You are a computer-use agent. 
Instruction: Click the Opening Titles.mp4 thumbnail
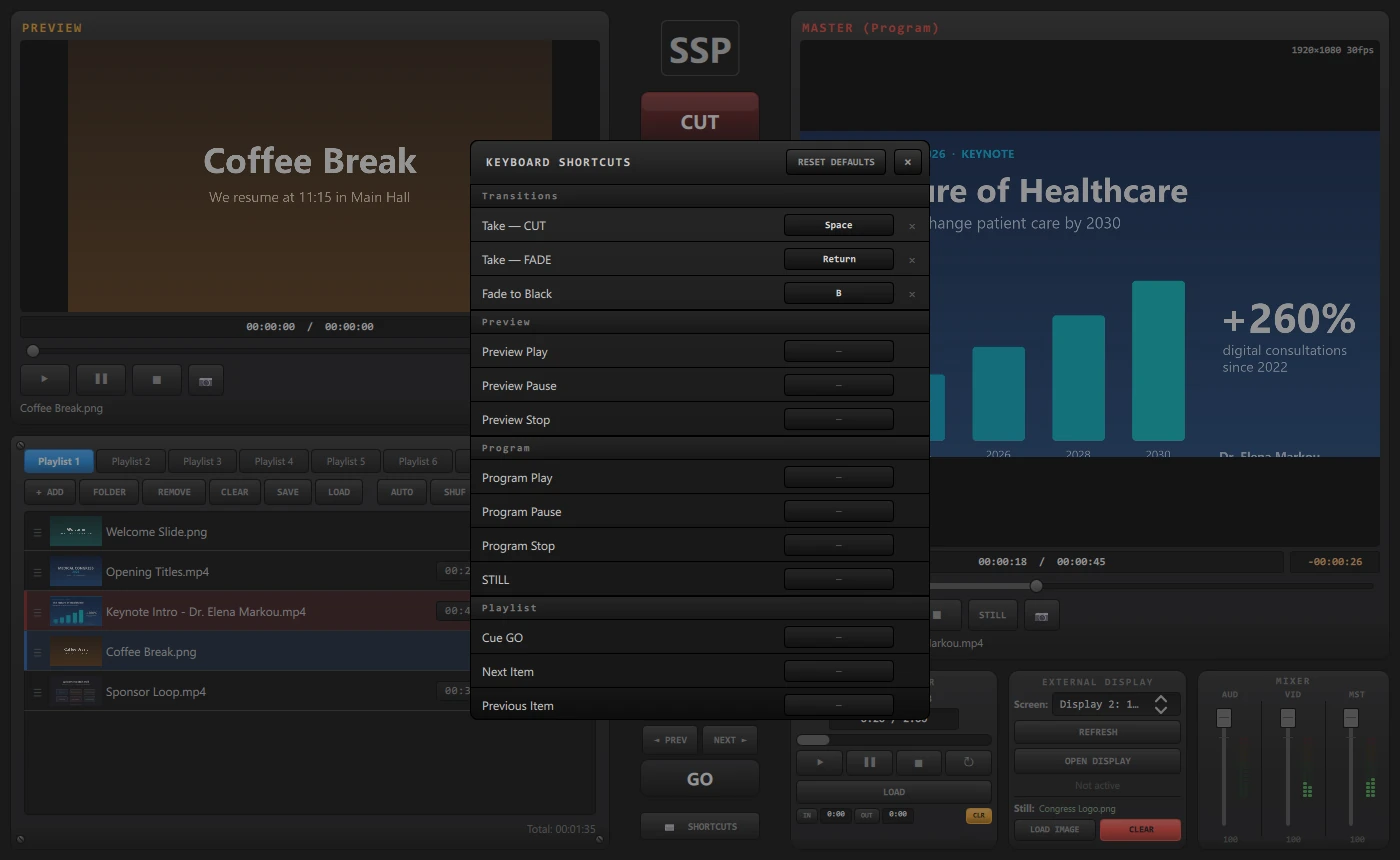[x=76, y=572]
